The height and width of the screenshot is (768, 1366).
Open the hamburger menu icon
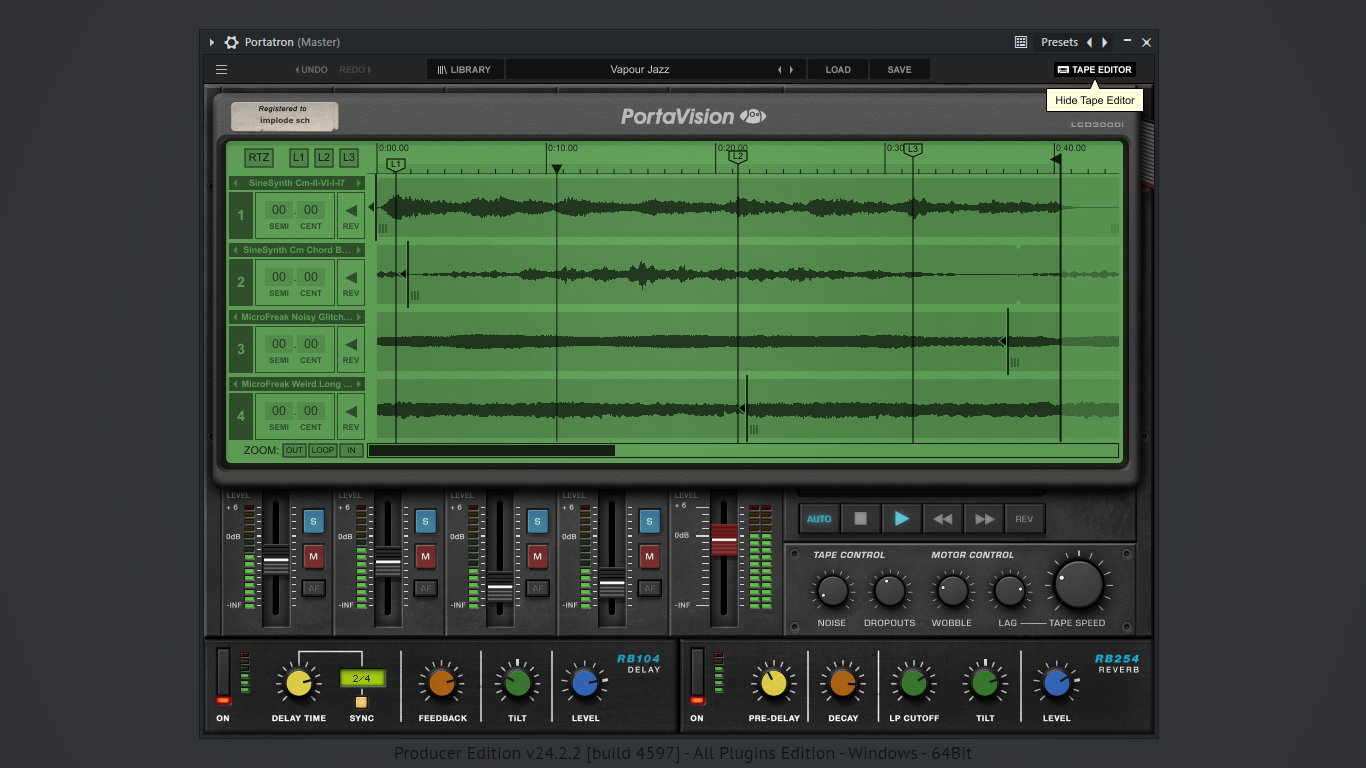click(222, 70)
